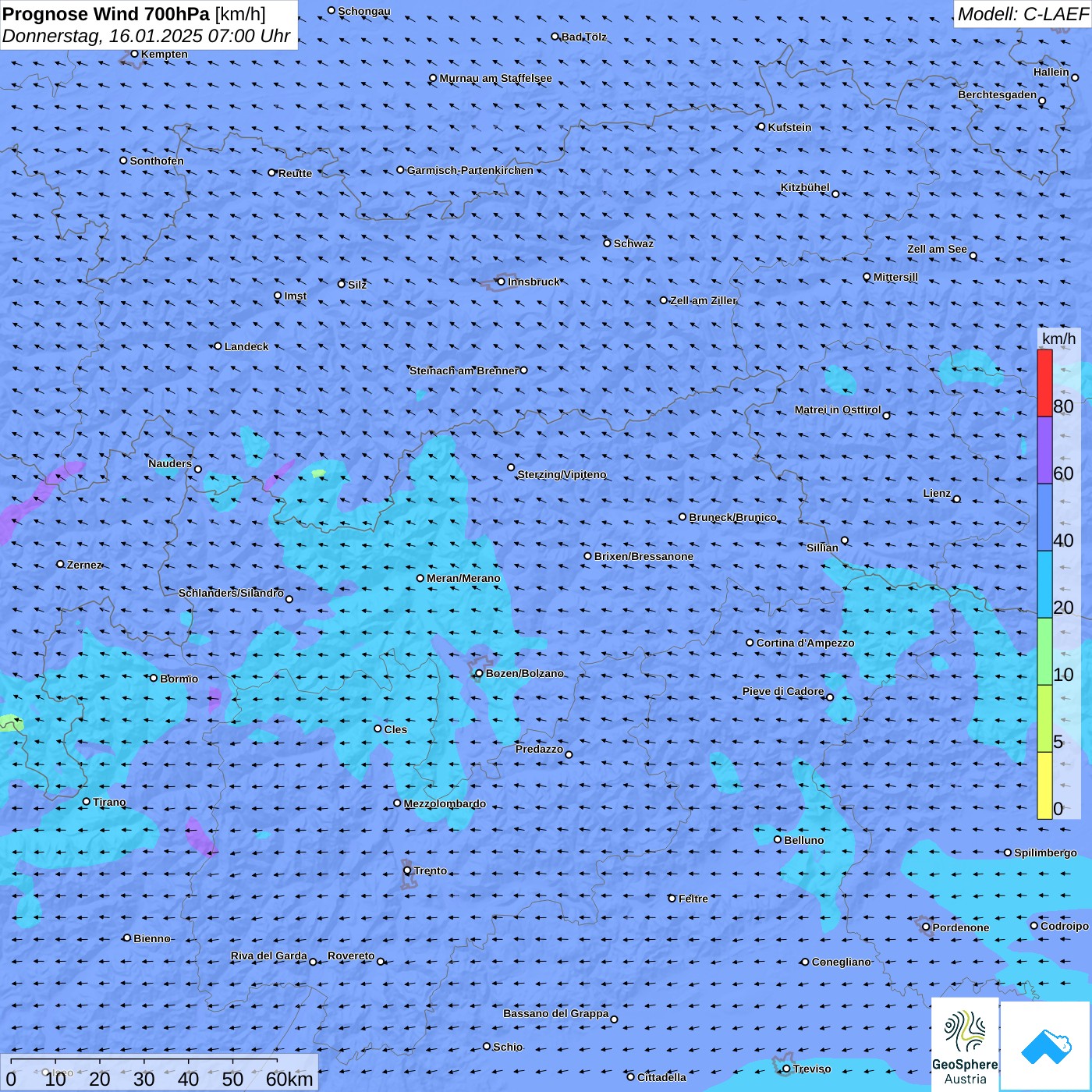This screenshot has height=1092, width=1092.
Task: Click the Bassano del Grappa label
Action: (555, 1013)
